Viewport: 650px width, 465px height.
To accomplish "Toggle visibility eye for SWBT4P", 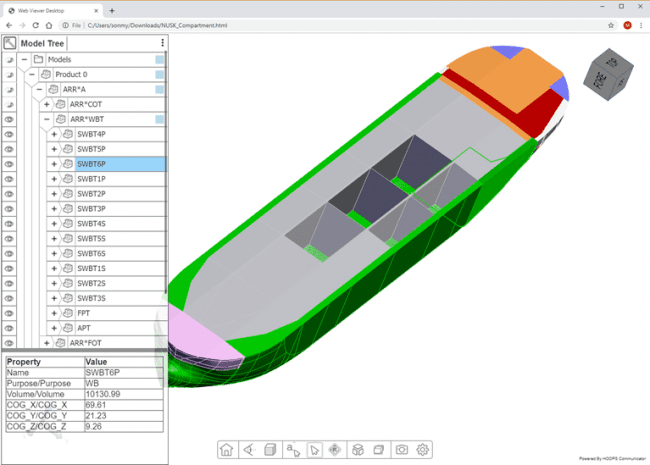I will [x=9, y=134].
